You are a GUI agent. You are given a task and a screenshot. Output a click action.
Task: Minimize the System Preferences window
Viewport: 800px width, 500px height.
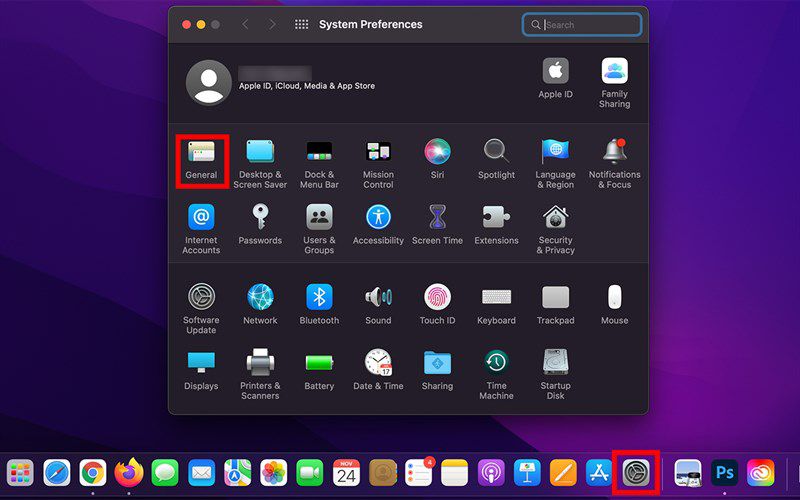click(201, 24)
